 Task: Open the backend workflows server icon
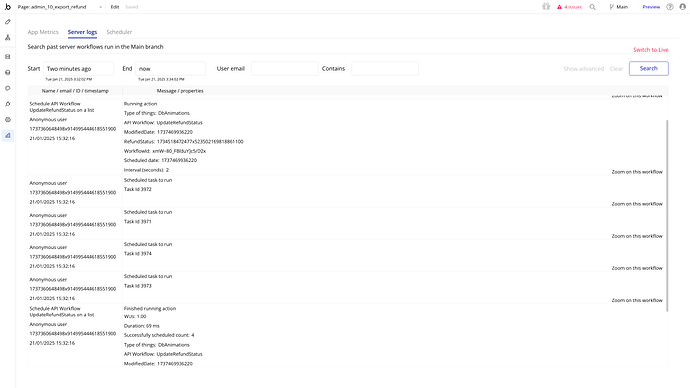[7, 57]
